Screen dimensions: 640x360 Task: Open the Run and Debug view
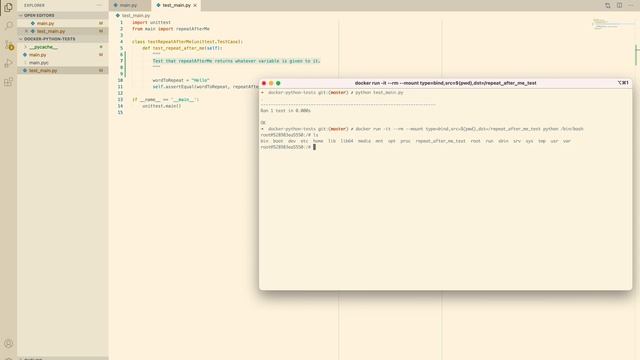tap(9, 63)
